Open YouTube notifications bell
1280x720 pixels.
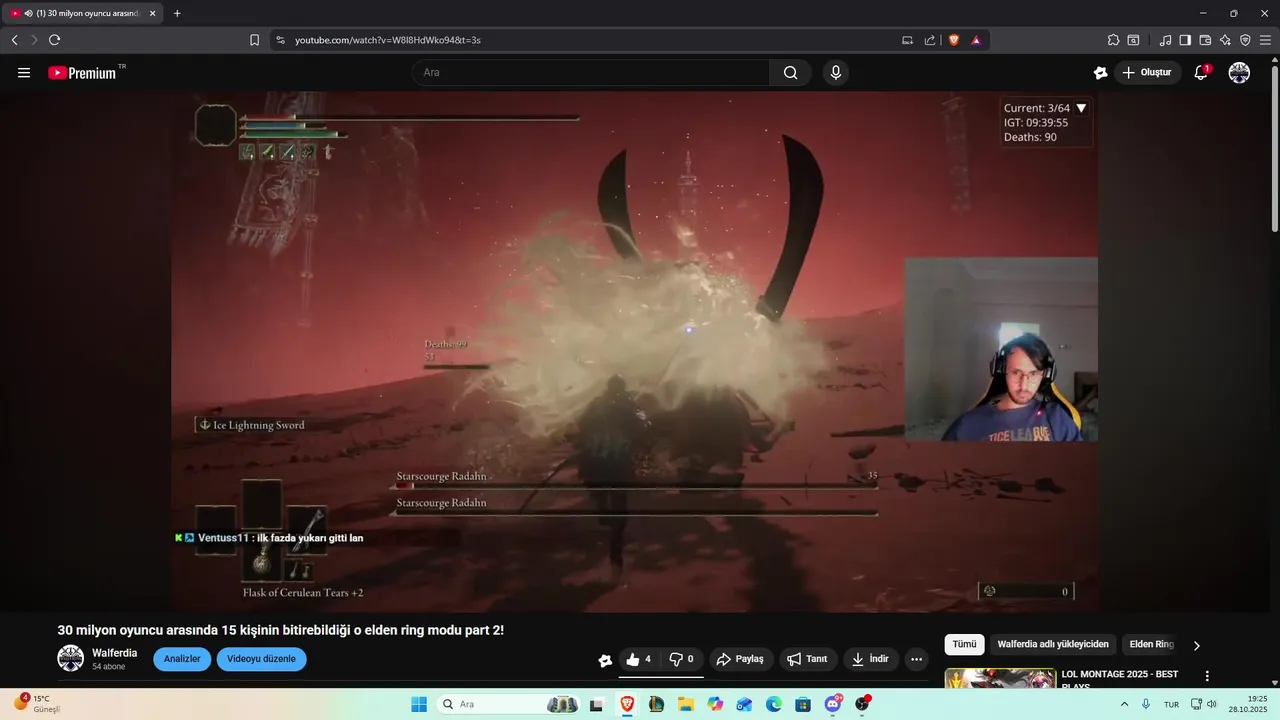pyautogui.click(x=1201, y=73)
